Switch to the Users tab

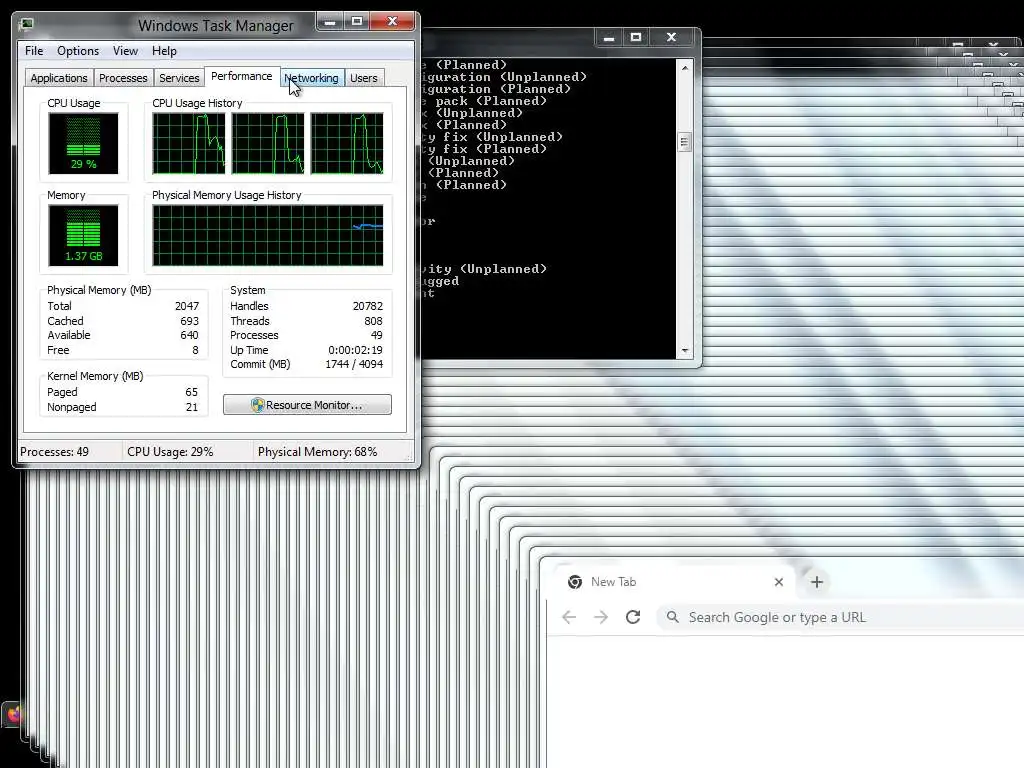tap(364, 78)
